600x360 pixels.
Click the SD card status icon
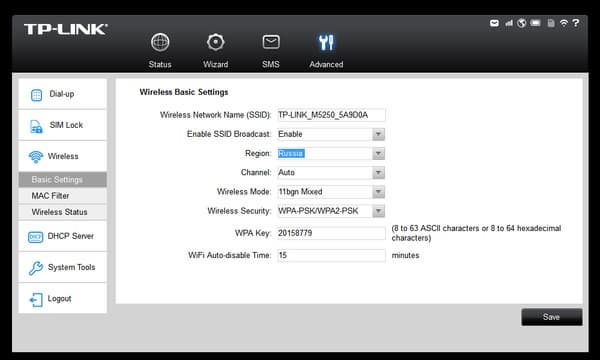click(551, 23)
